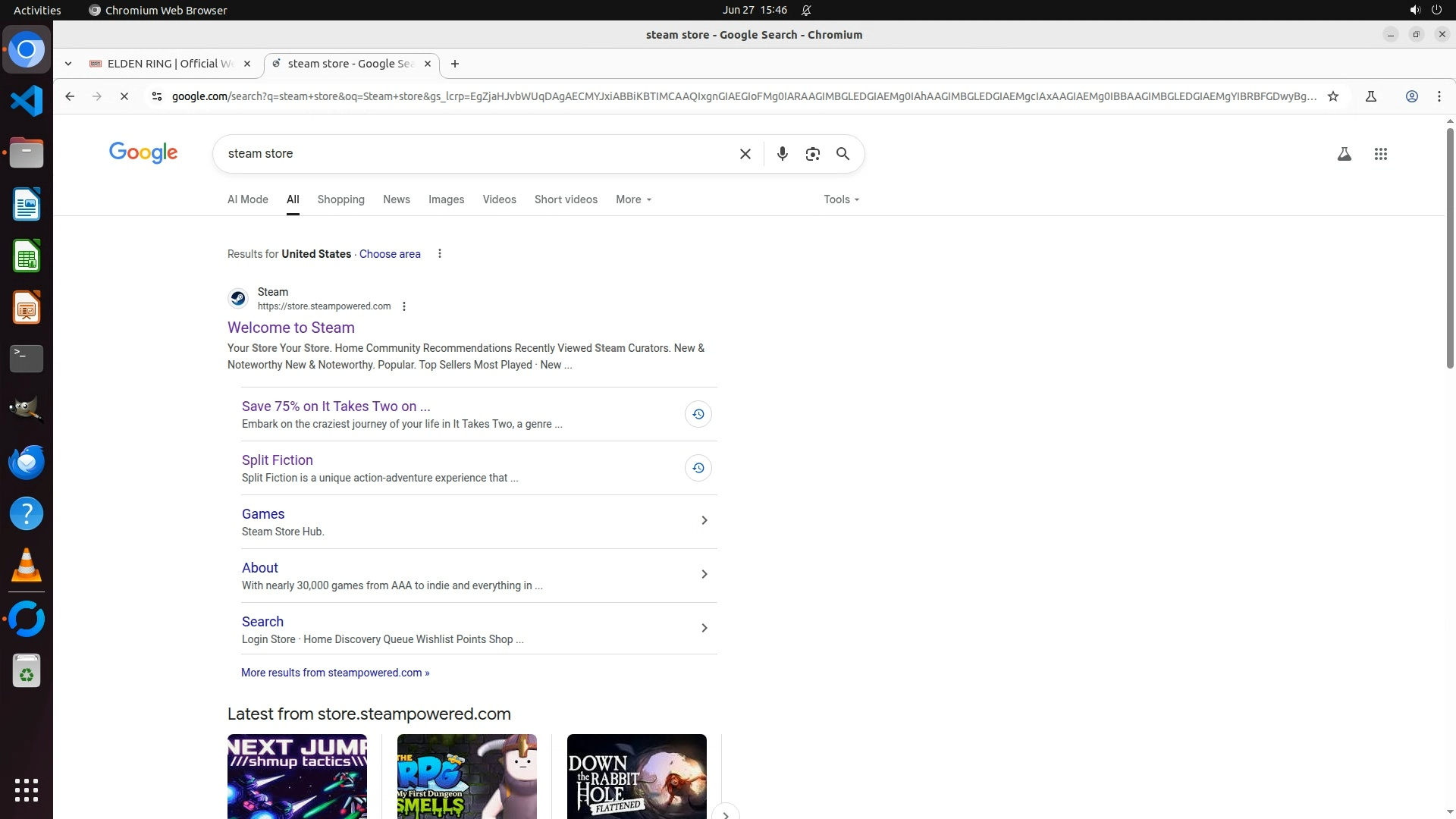Expand the tab search arrow in tab strip
Viewport: 1456px width, 819px height.
[68, 64]
